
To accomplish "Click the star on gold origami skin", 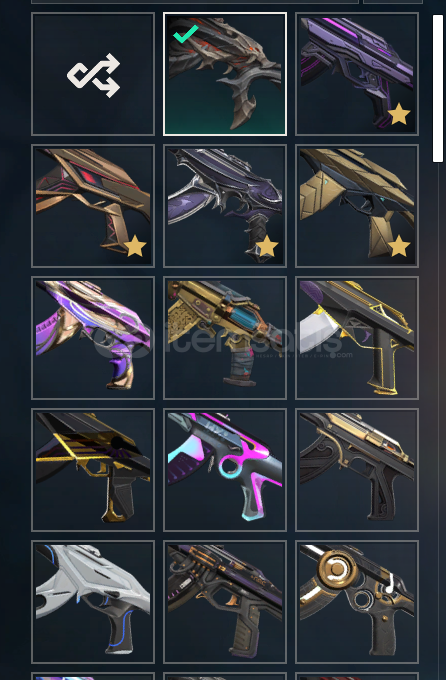I will [x=399, y=246].
